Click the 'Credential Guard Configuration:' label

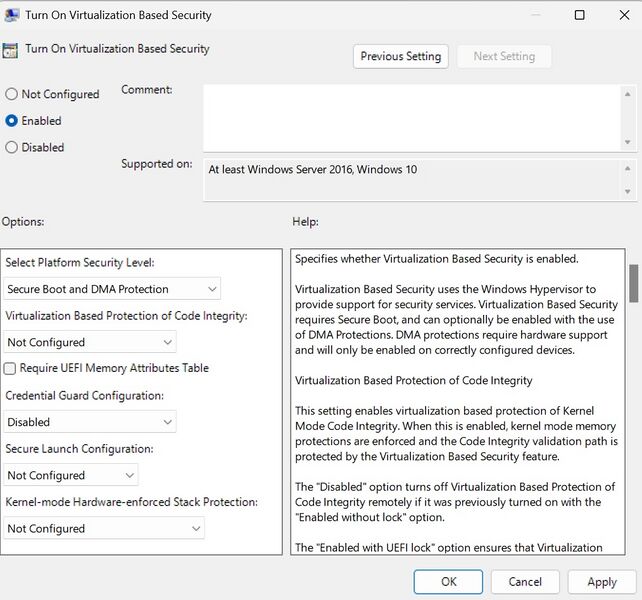click(x=84, y=396)
